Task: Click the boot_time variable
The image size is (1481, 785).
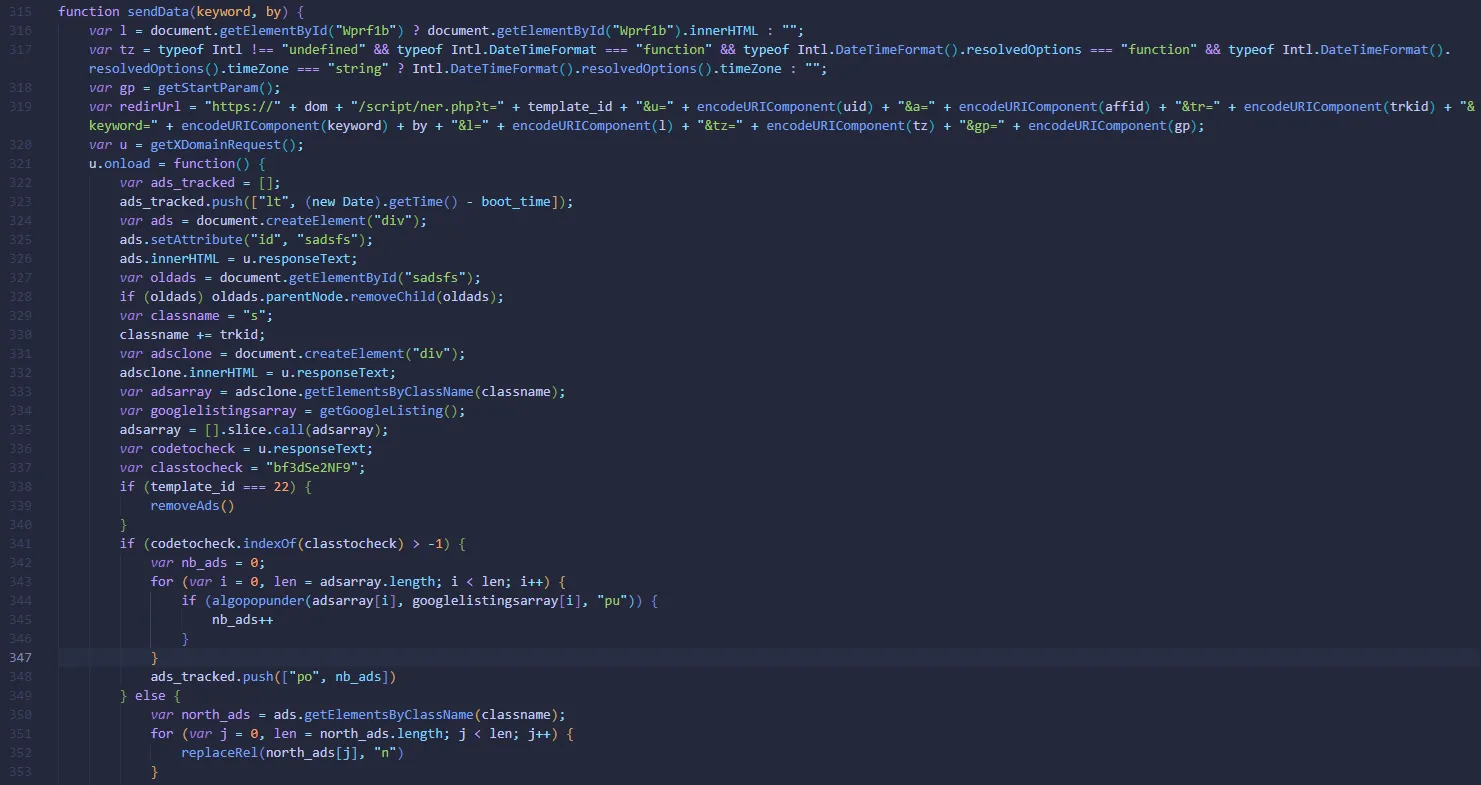Action: coord(515,202)
